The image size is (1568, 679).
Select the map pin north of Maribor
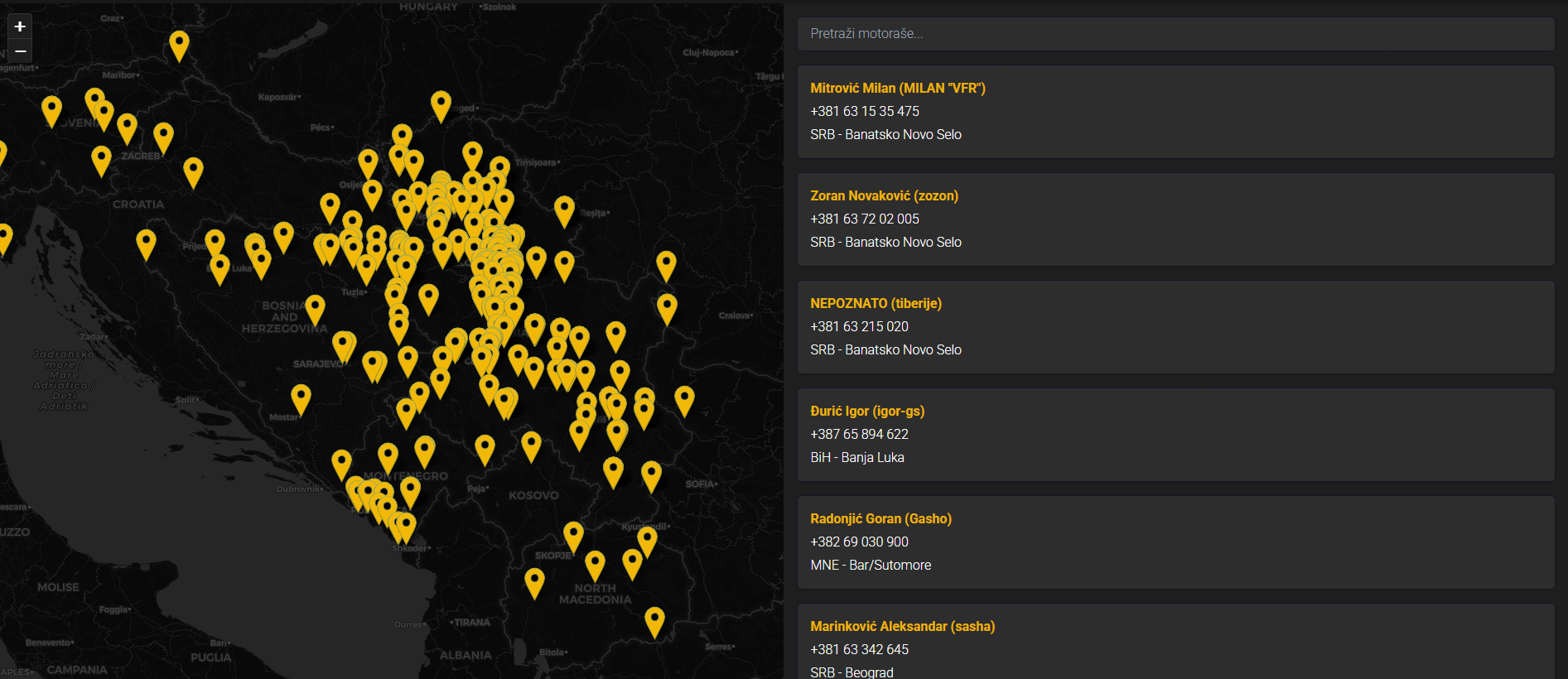click(x=179, y=44)
